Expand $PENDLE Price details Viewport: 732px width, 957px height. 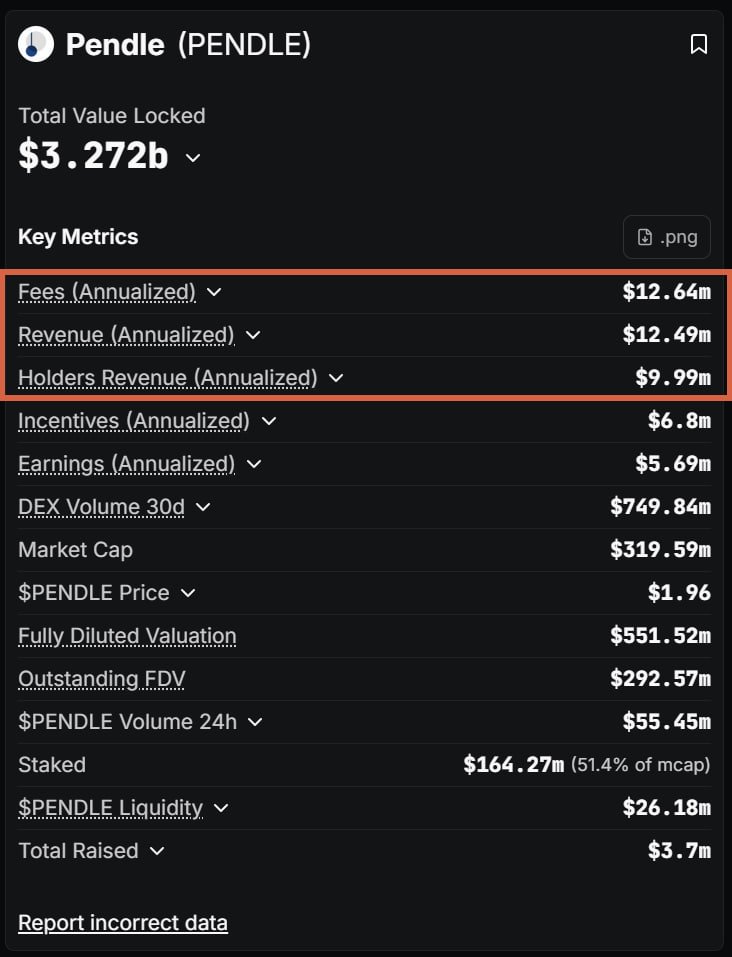pos(188,593)
